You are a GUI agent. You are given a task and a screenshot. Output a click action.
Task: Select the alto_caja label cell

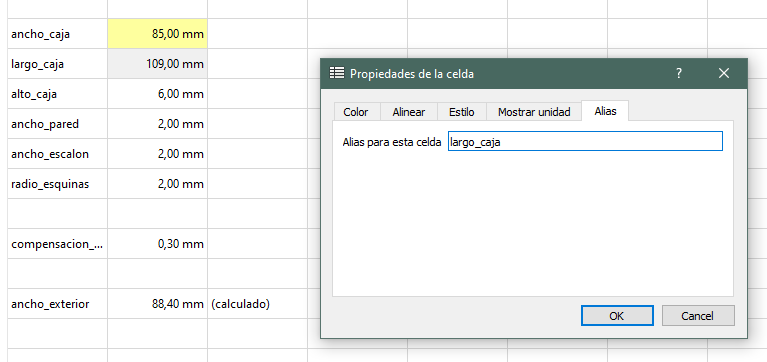point(57,94)
